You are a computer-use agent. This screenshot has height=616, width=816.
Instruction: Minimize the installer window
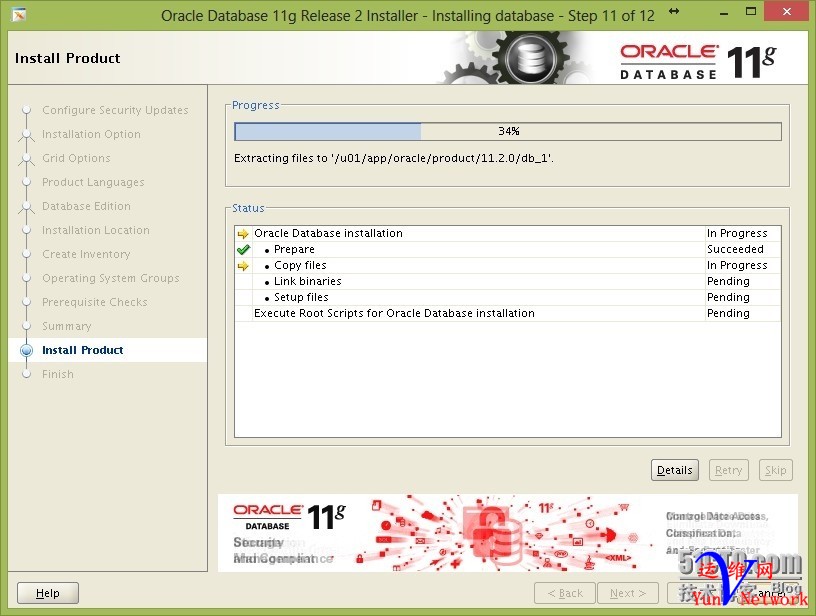click(x=724, y=13)
